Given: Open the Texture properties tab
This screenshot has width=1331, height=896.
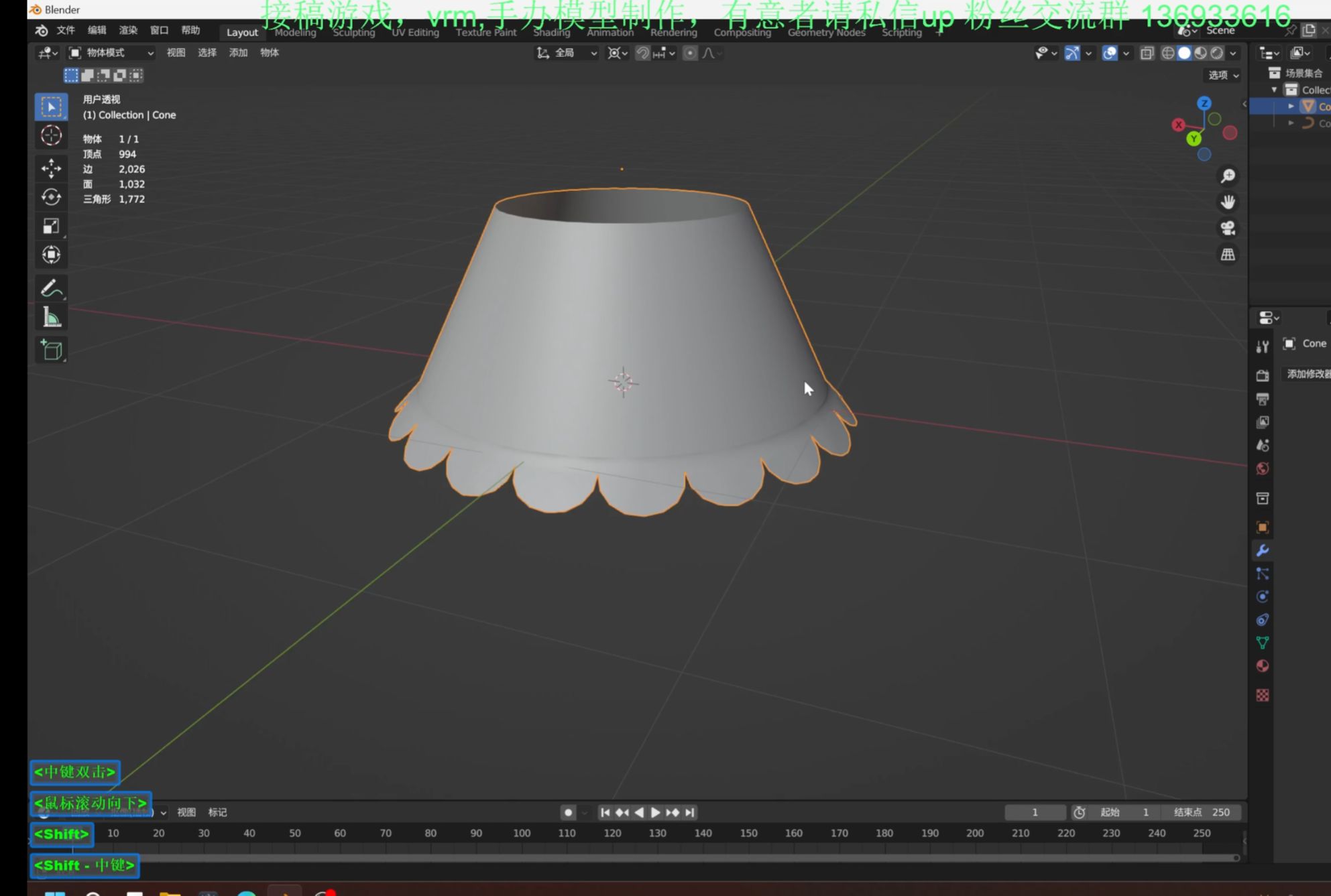Looking at the screenshot, I should (x=1263, y=695).
